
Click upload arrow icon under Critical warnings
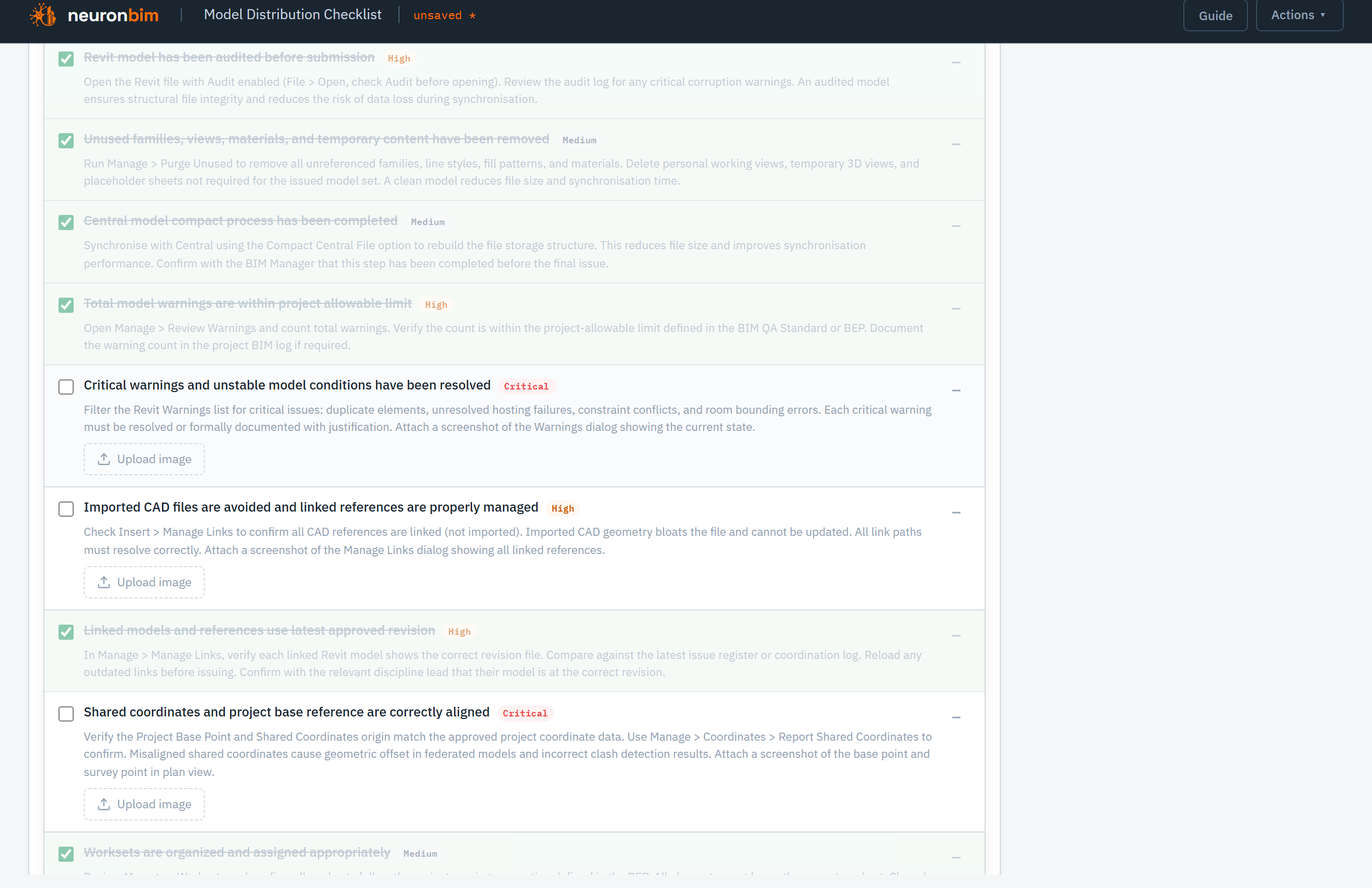104,459
